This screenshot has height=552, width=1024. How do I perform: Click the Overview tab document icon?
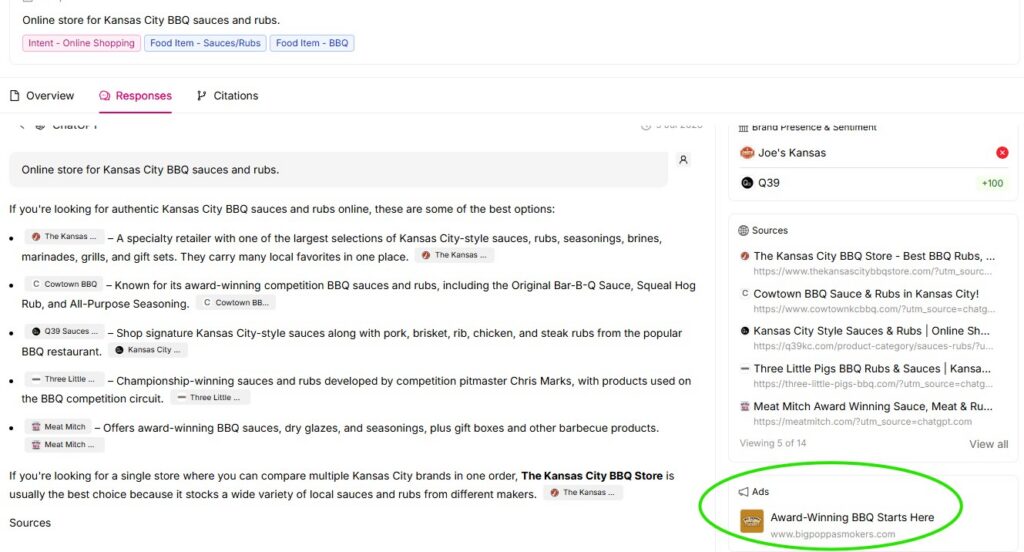(14, 95)
